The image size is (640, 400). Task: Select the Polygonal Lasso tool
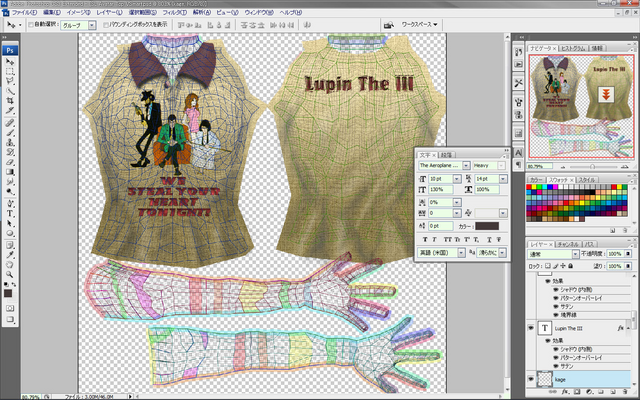pyautogui.click(x=10, y=81)
